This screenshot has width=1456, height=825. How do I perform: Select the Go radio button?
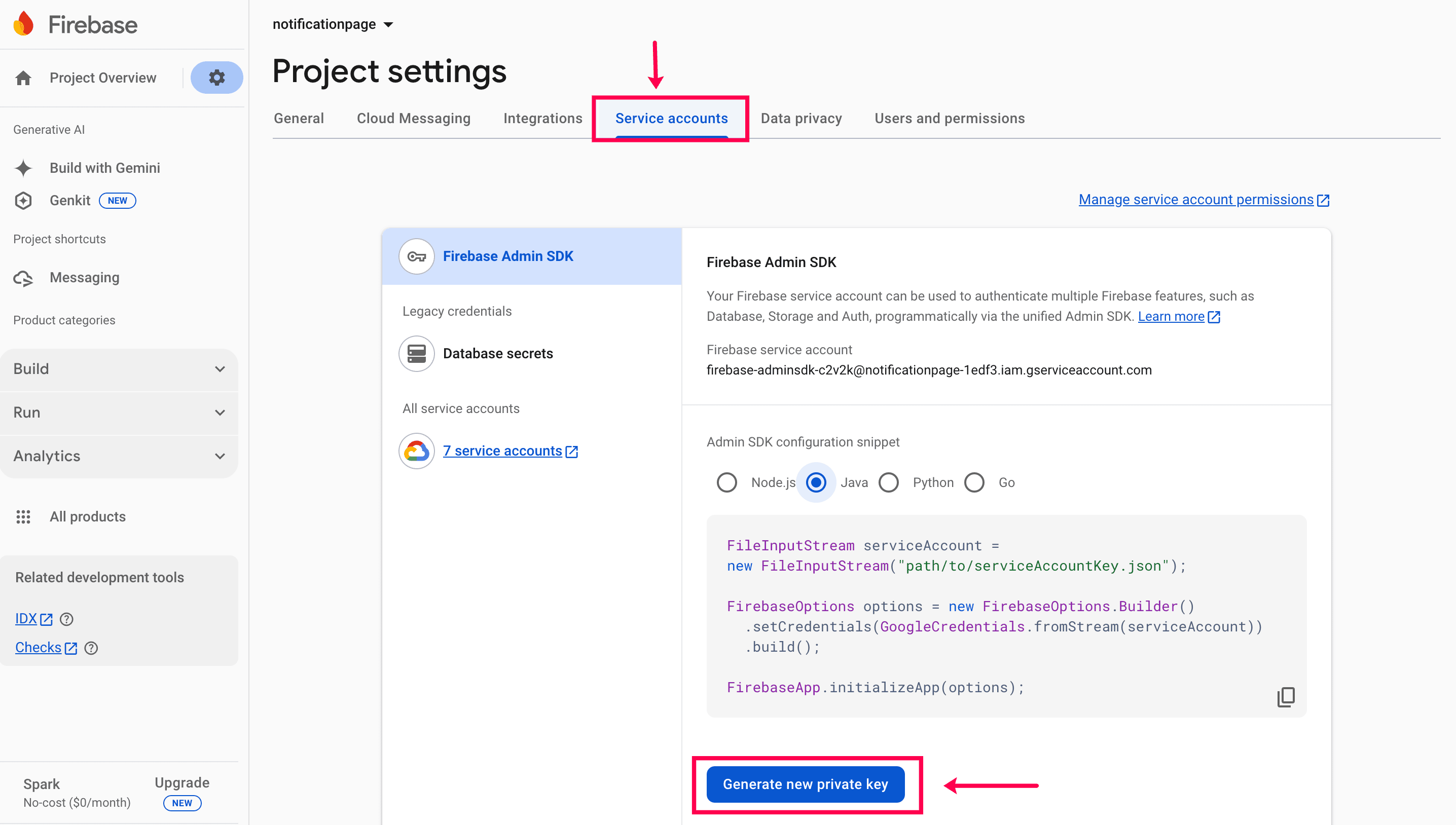pyautogui.click(x=974, y=483)
